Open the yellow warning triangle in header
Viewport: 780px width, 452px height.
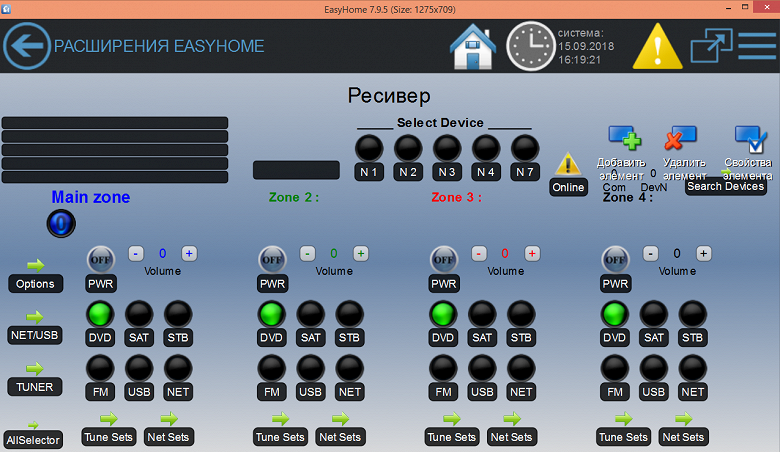click(x=658, y=46)
